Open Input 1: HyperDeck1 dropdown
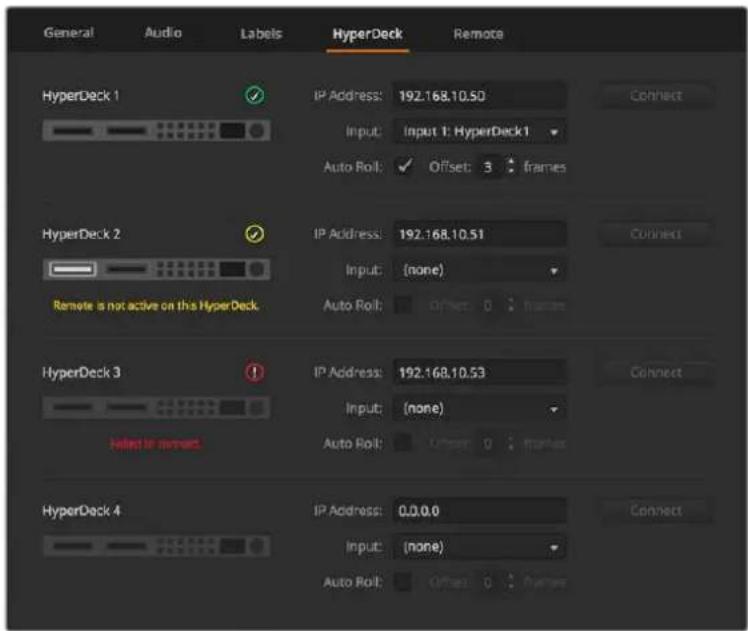 [479, 131]
